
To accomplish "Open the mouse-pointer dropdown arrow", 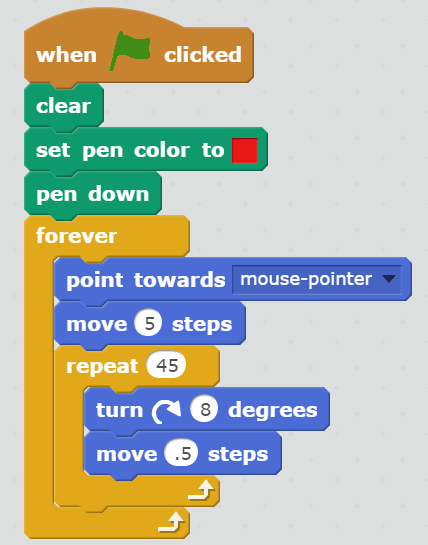I will (388, 279).
